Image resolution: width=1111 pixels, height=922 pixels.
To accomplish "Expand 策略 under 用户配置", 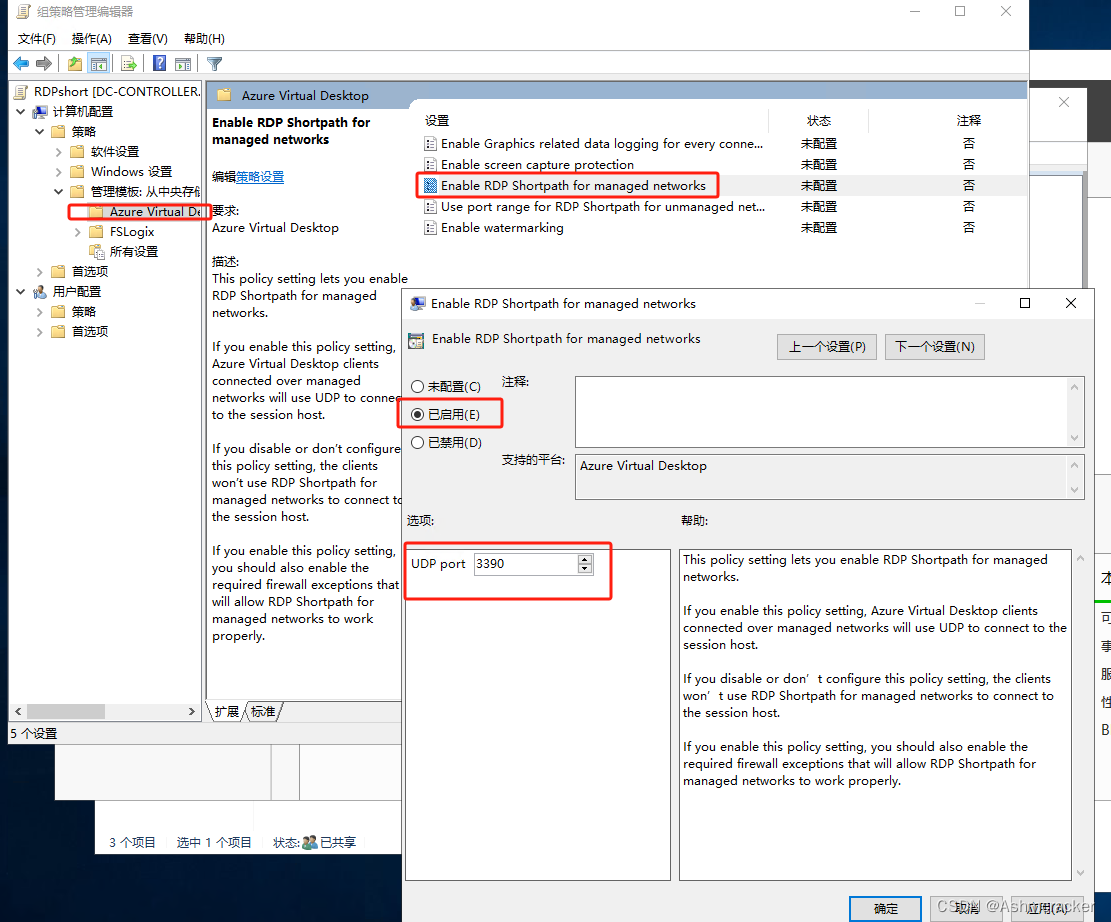I will [39, 312].
